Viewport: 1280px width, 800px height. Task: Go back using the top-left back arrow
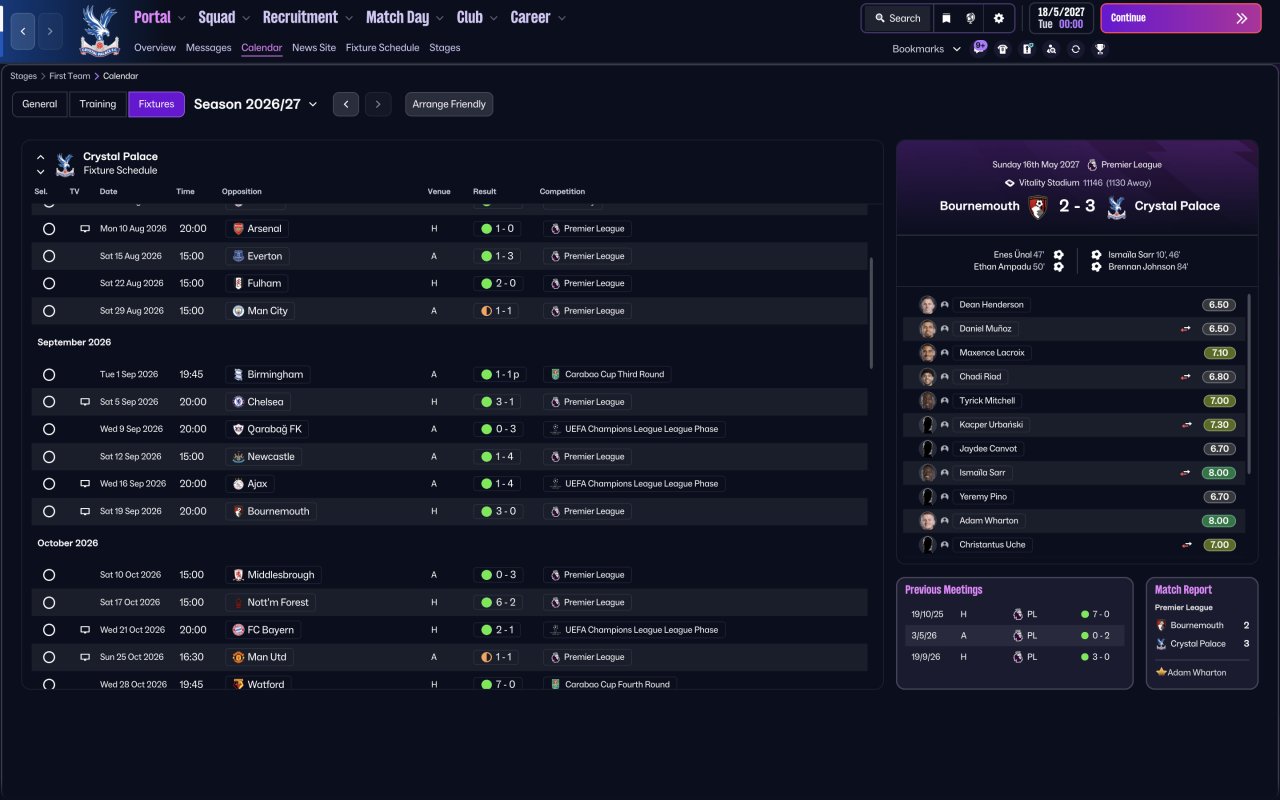point(23,31)
